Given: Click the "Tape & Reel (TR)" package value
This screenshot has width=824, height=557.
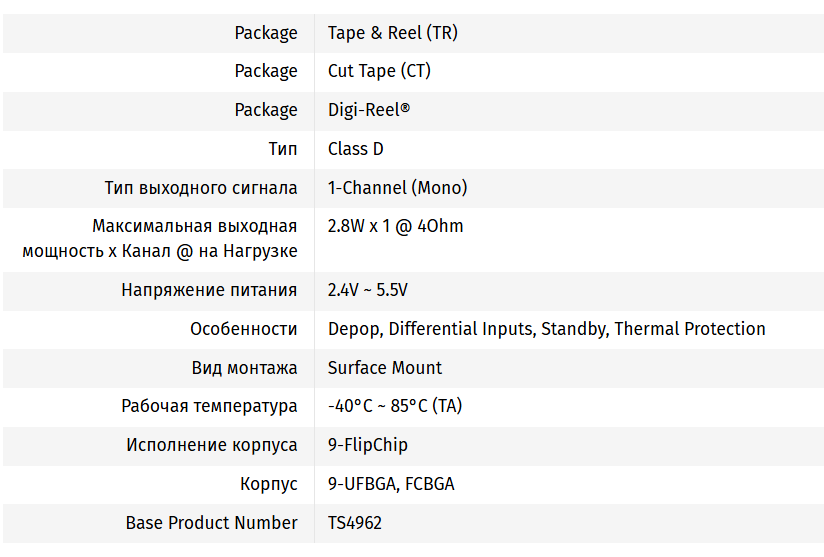Looking at the screenshot, I should (392, 33).
